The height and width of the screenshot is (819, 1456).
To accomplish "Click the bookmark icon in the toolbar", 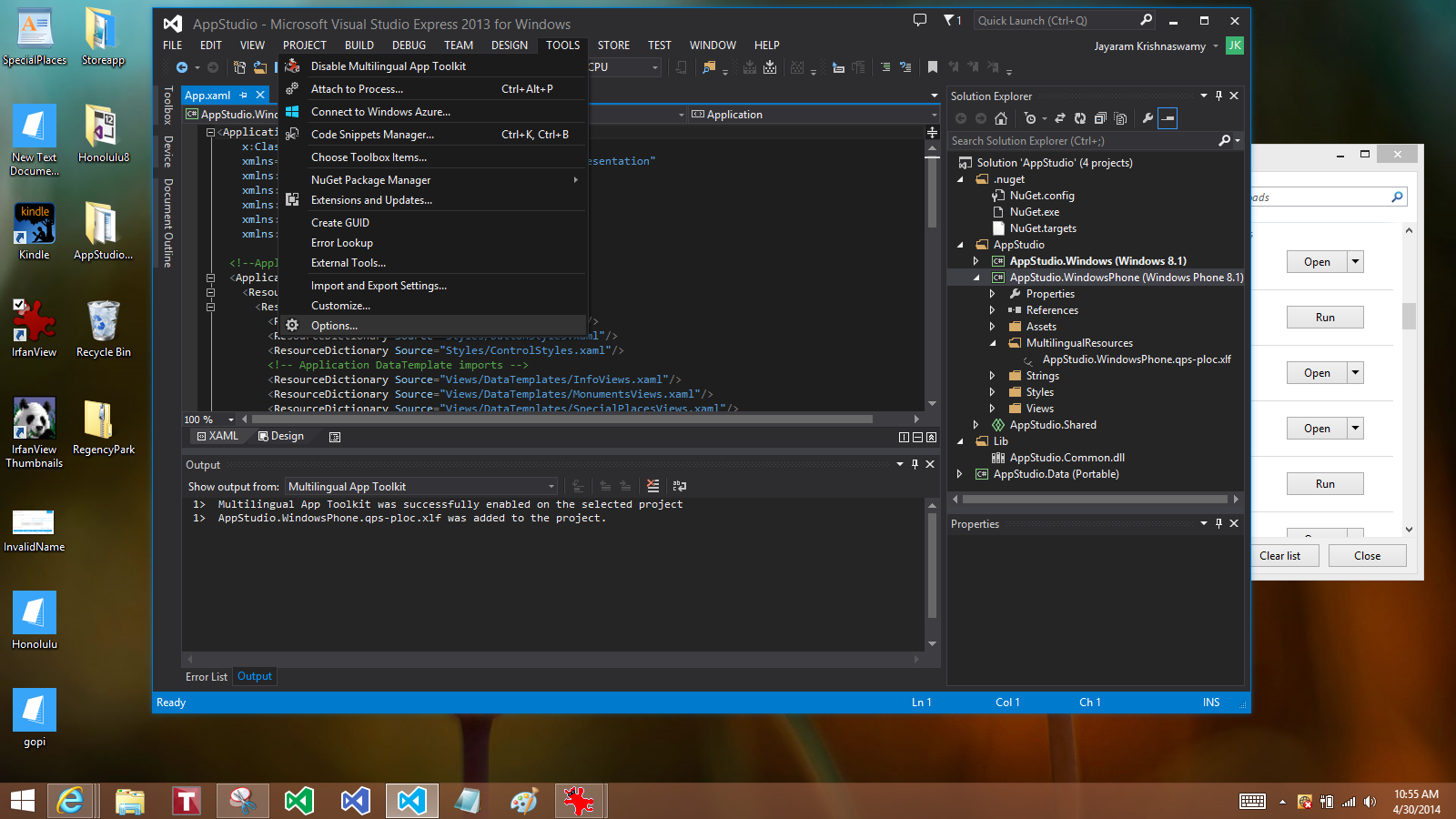I will [x=933, y=67].
